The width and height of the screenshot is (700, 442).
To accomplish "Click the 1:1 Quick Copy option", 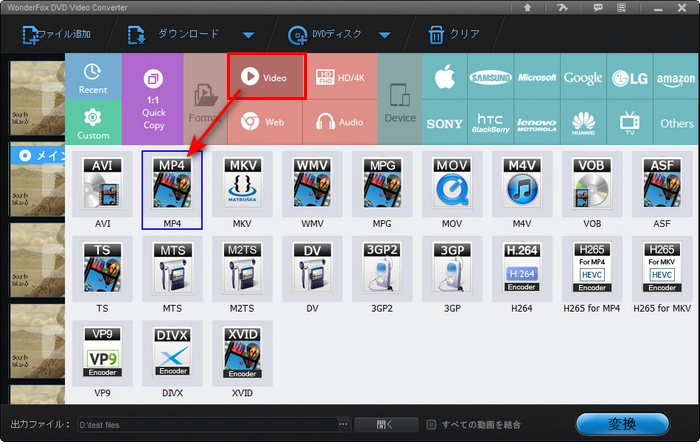I will point(153,100).
